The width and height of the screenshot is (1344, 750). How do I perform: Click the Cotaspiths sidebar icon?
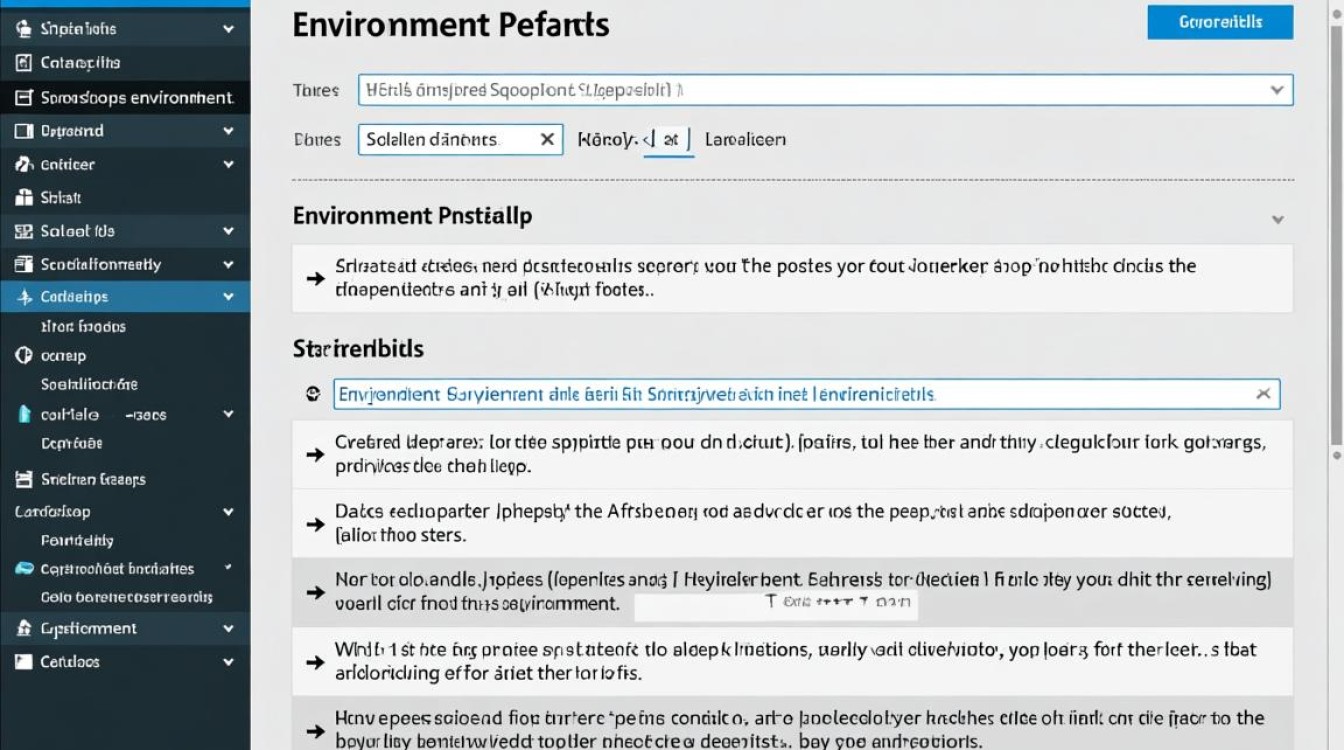[x=24, y=63]
